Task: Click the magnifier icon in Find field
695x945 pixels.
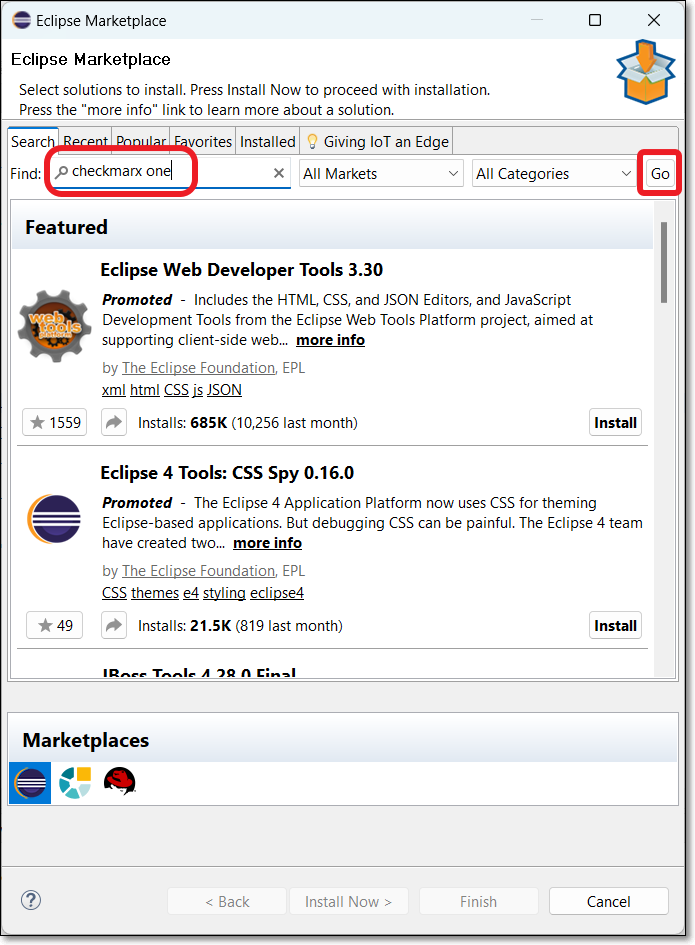Action: tap(61, 172)
